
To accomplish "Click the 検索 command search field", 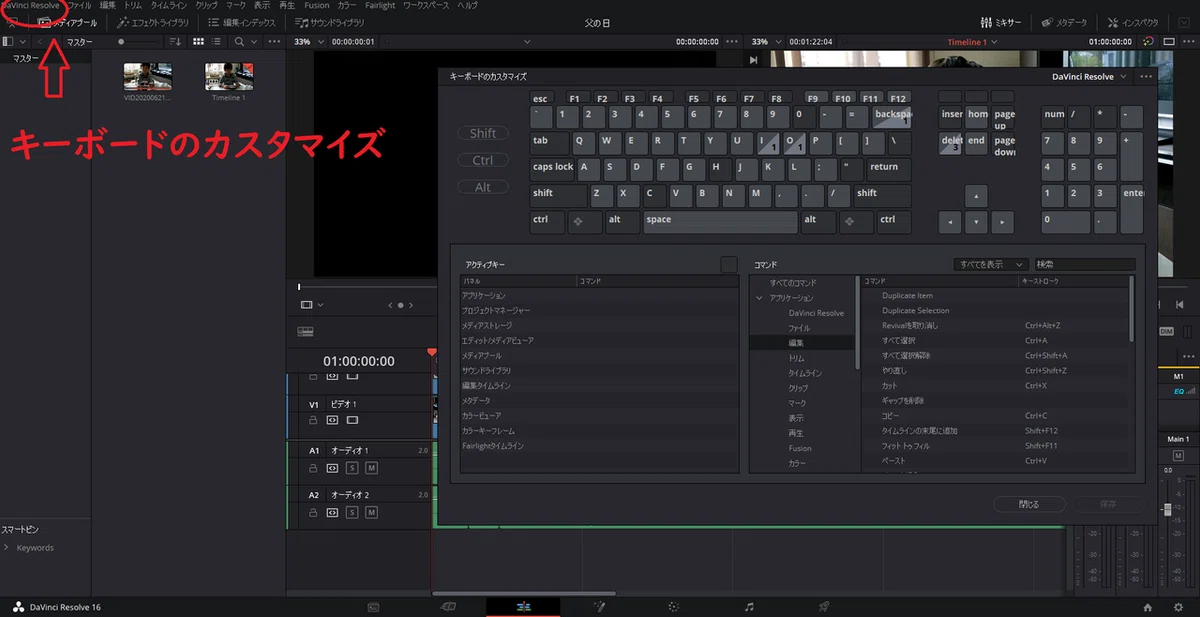I will [x=1085, y=265].
